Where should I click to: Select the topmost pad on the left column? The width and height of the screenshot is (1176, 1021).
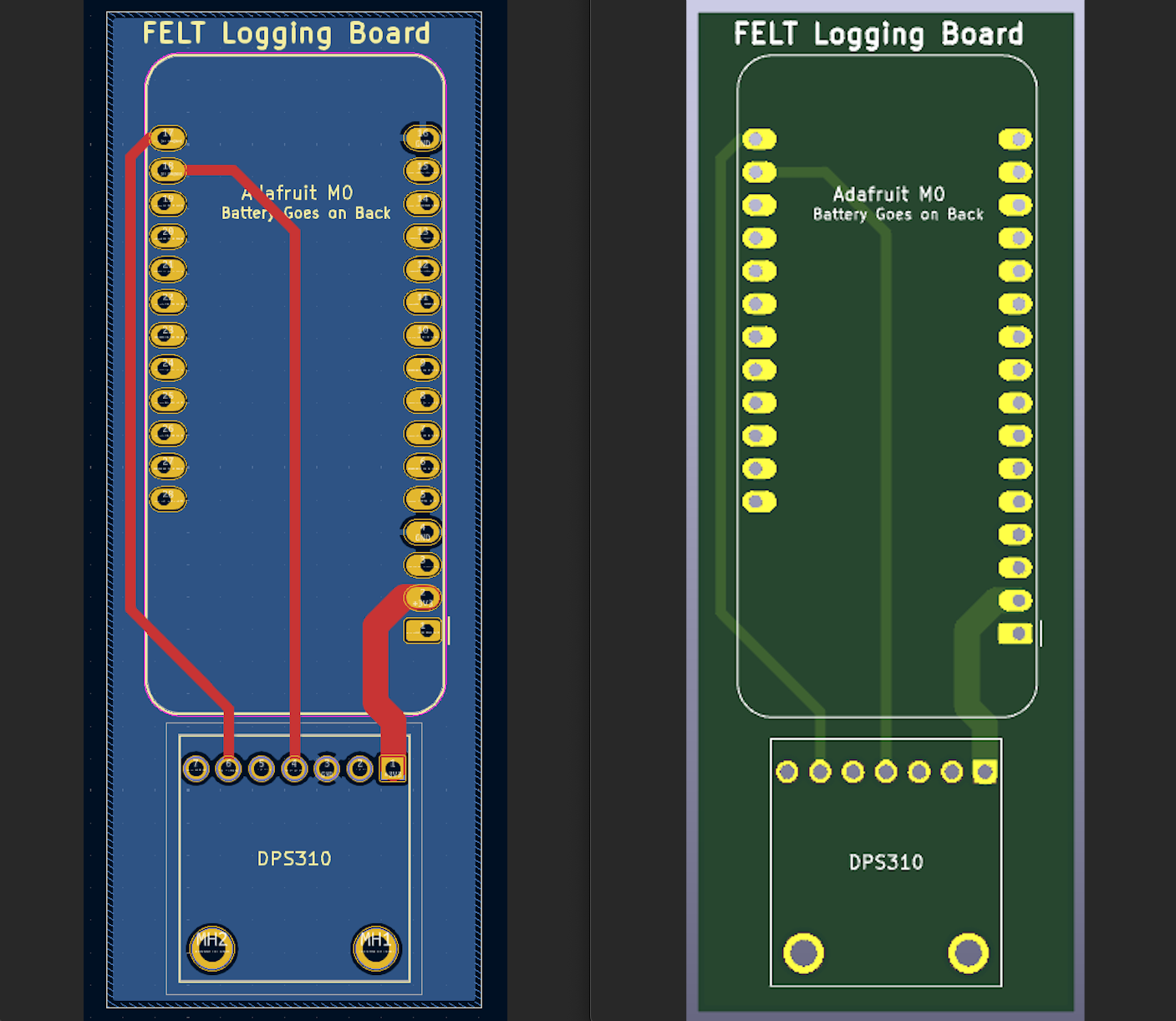point(167,137)
